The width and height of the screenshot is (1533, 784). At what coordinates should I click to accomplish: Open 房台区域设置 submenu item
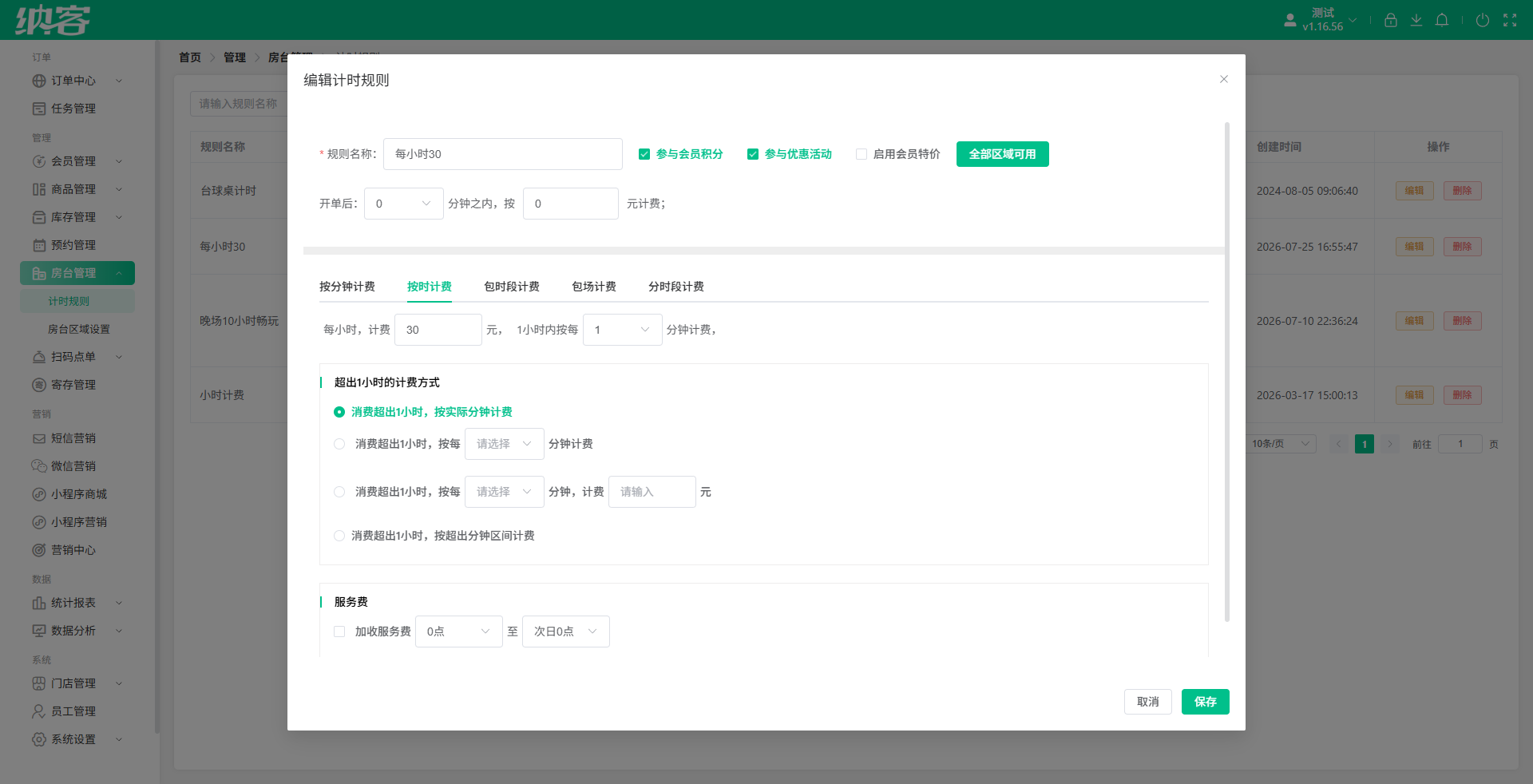(x=79, y=329)
